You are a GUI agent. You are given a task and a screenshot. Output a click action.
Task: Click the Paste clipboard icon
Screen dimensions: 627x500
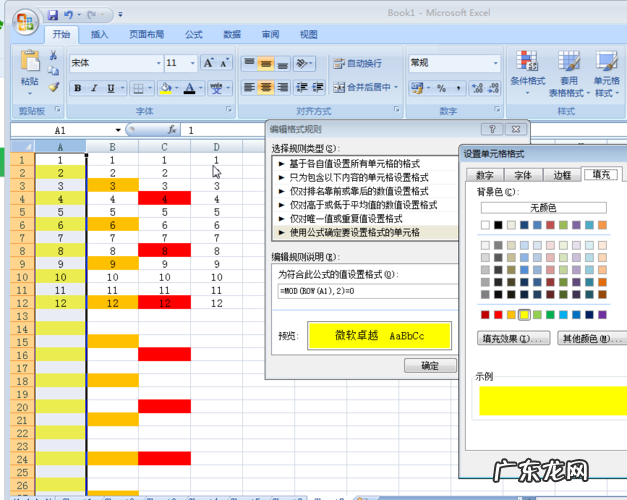pyautogui.click(x=30, y=64)
